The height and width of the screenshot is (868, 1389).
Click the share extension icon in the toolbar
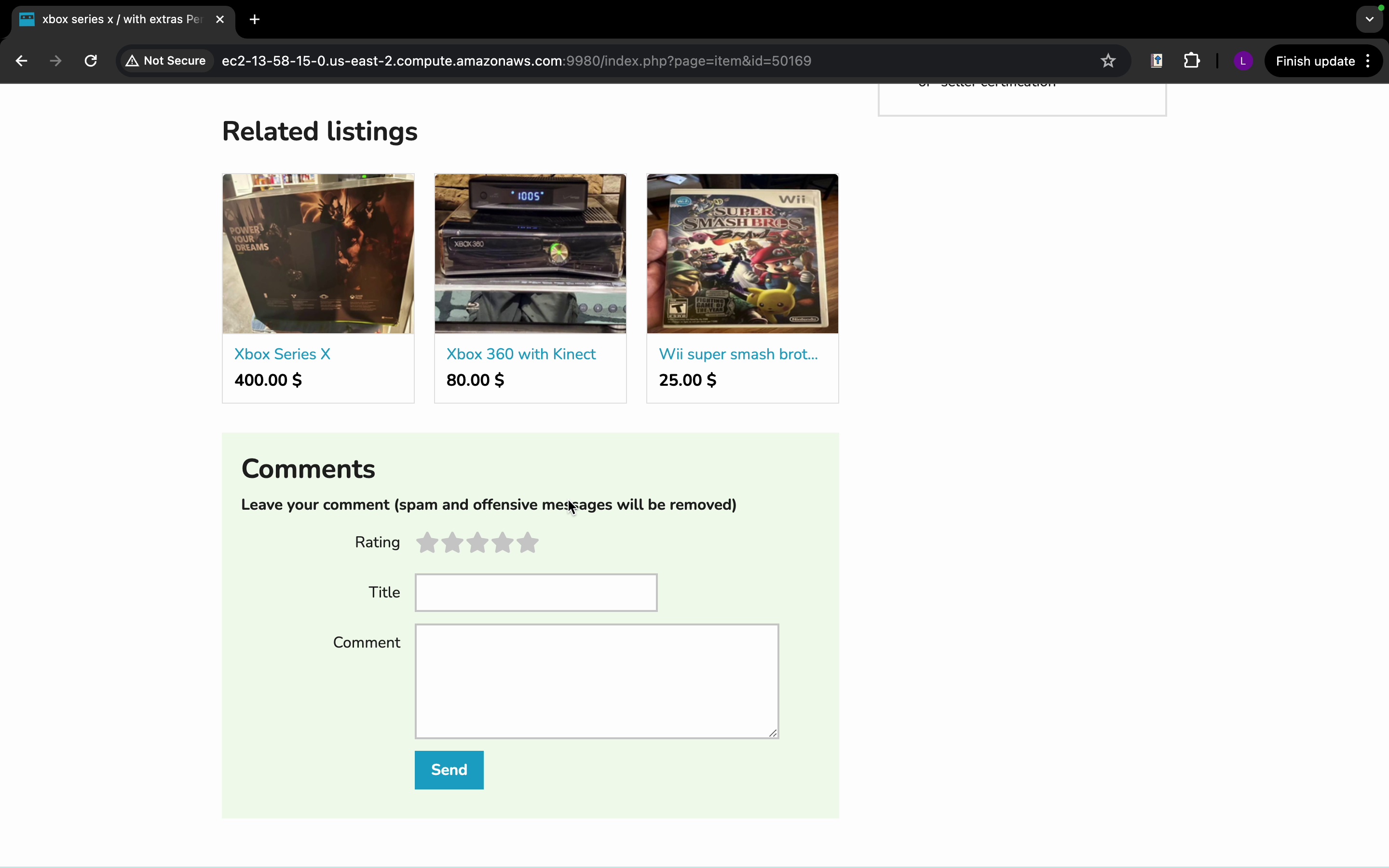coord(1157,61)
